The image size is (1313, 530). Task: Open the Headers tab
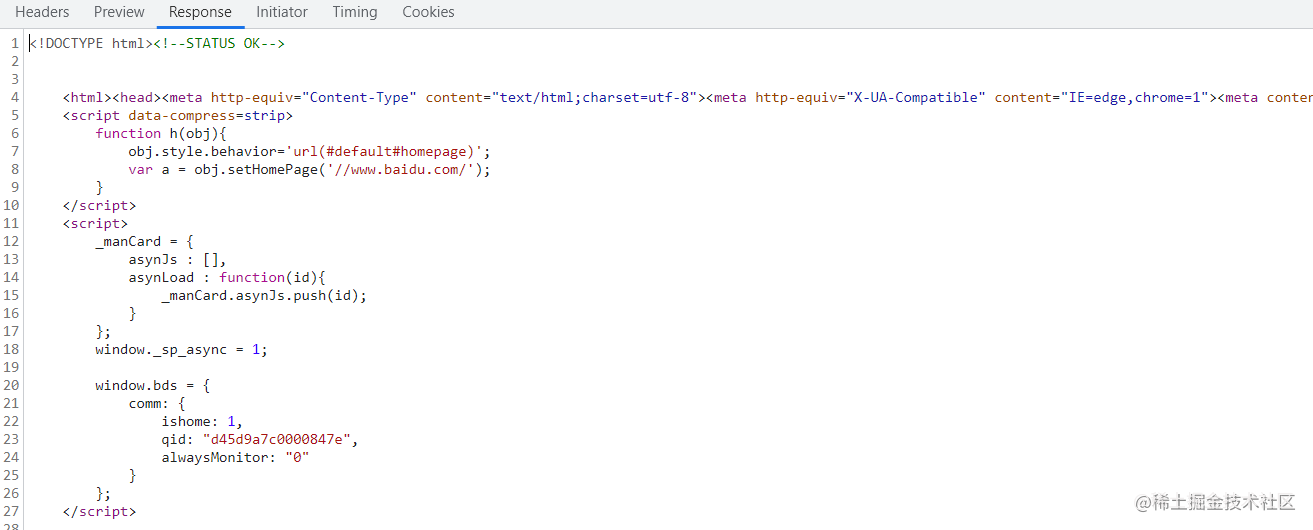42,13
